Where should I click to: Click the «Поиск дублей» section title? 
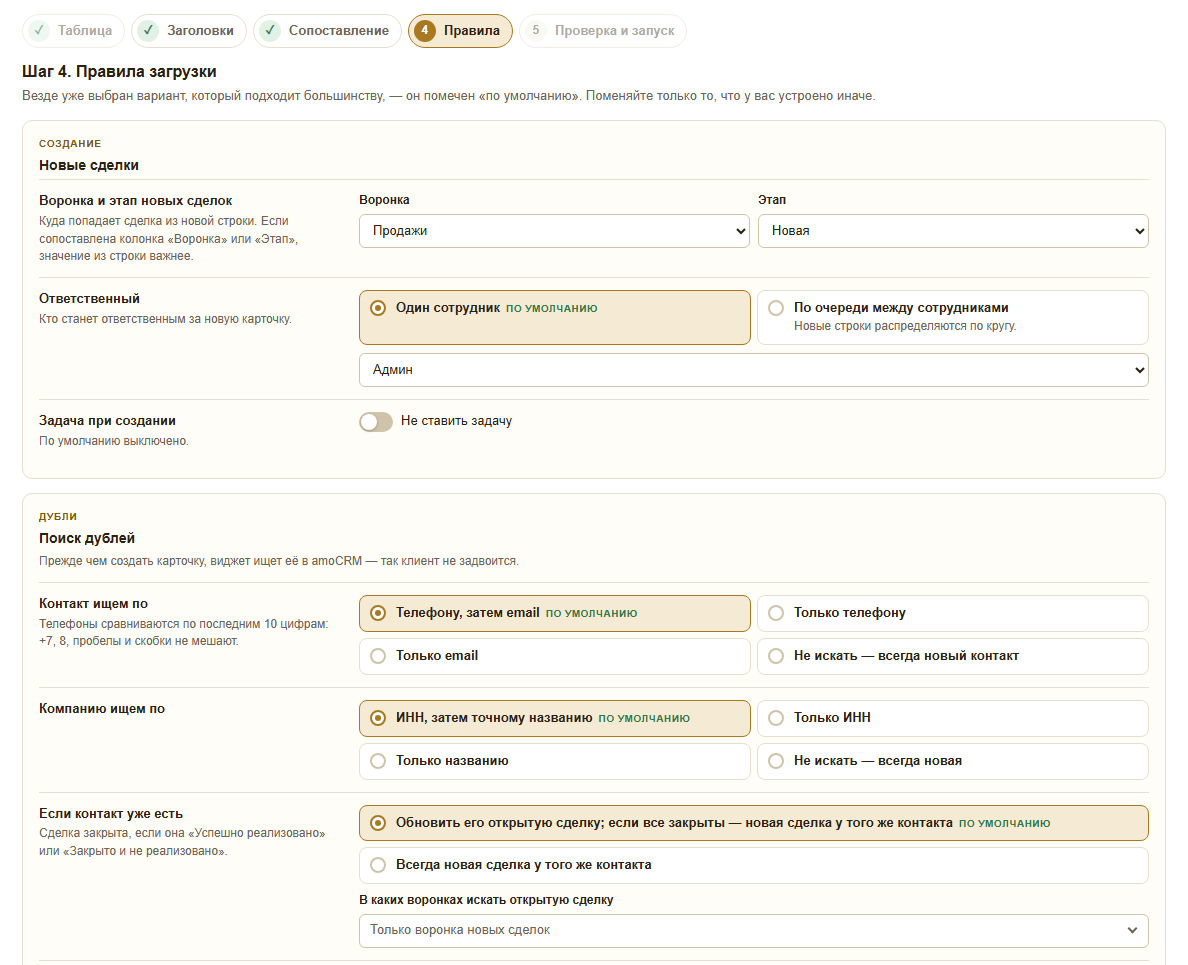click(x=87, y=539)
